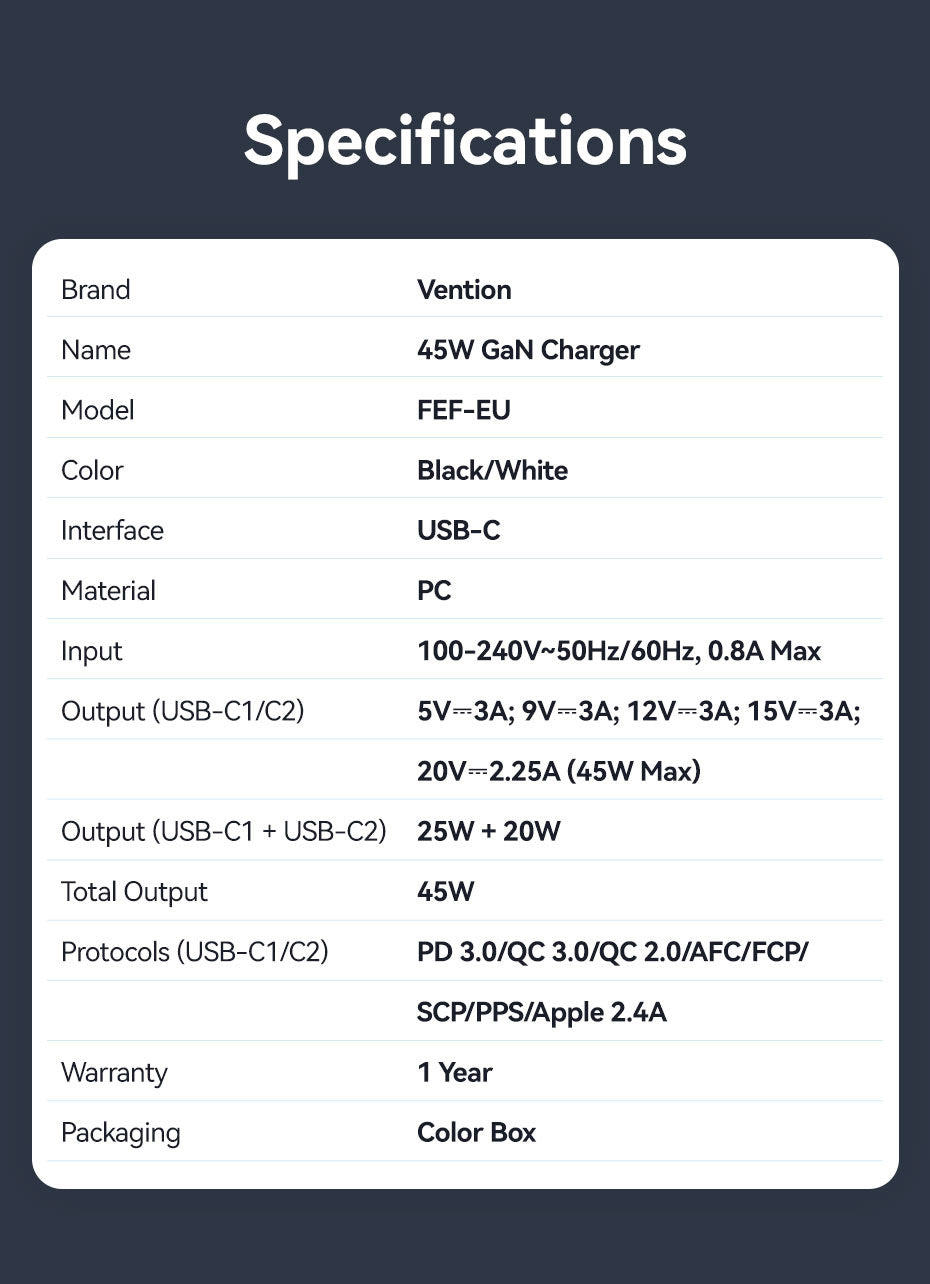
Task: Select the 1 Year warranty value
Action: 454,1073
